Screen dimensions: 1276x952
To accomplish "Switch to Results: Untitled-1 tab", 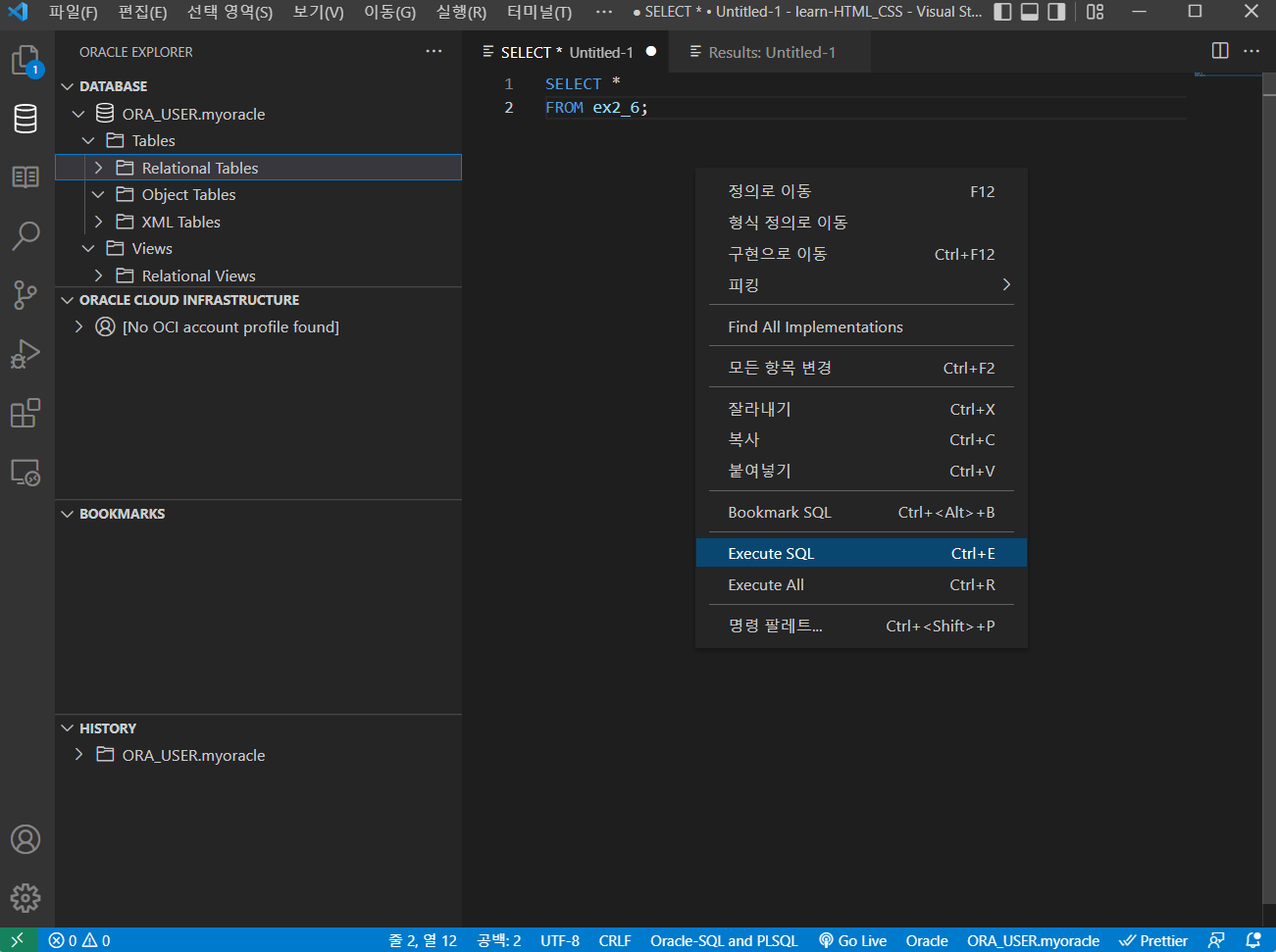I will pyautogui.click(x=770, y=52).
